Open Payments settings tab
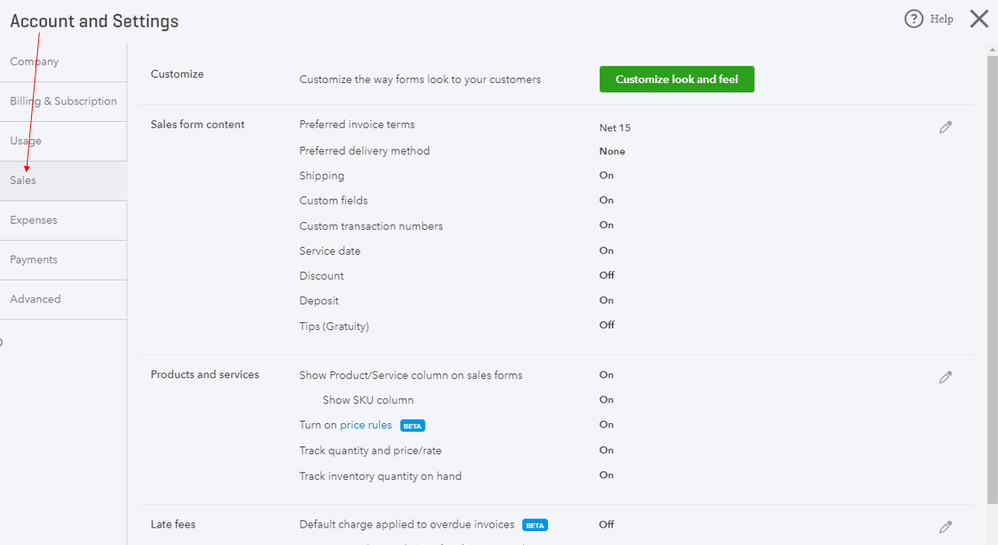This screenshot has width=998, height=545. tap(64, 260)
